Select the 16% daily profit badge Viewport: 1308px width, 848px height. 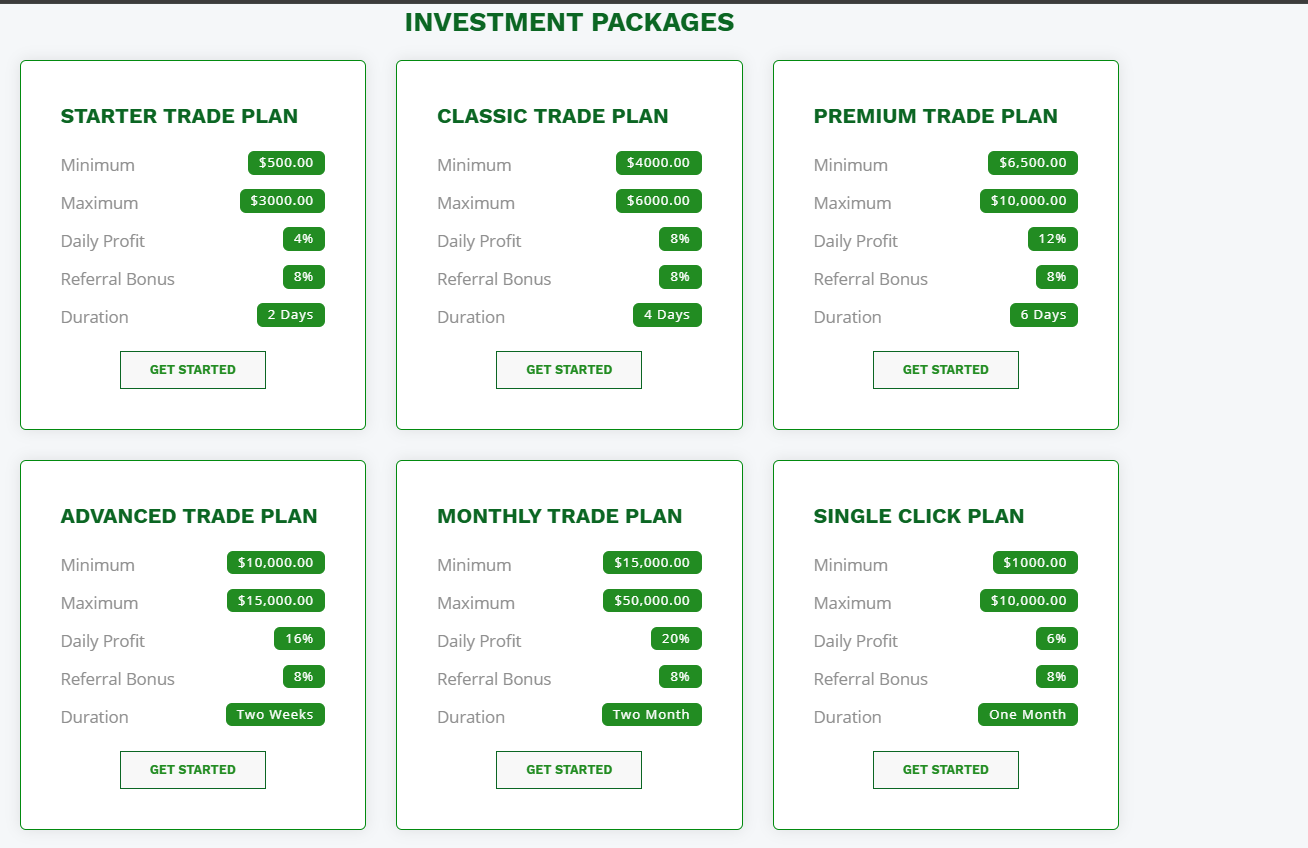coord(299,639)
